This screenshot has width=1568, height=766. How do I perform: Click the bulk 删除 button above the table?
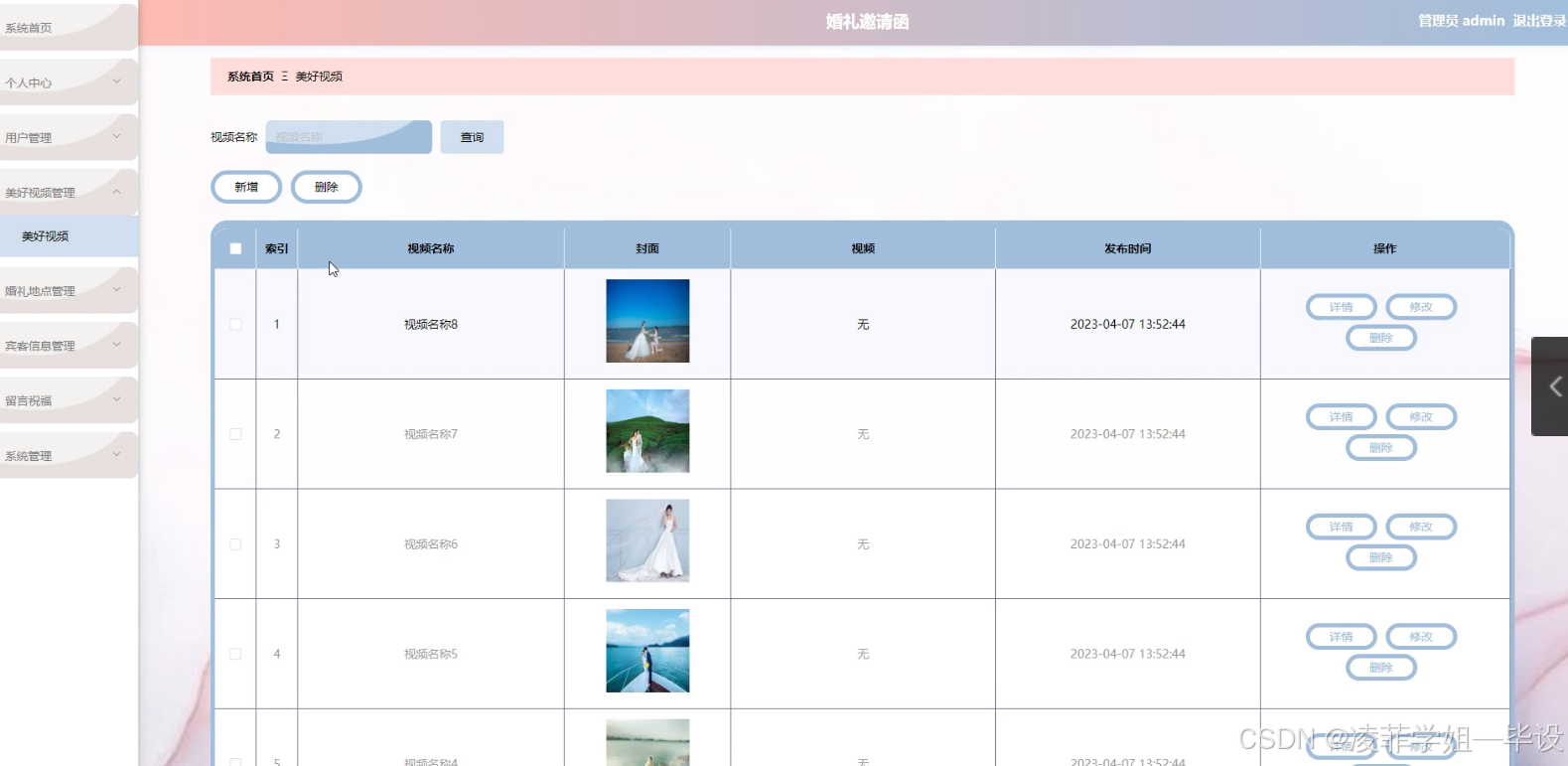click(x=327, y=187)
